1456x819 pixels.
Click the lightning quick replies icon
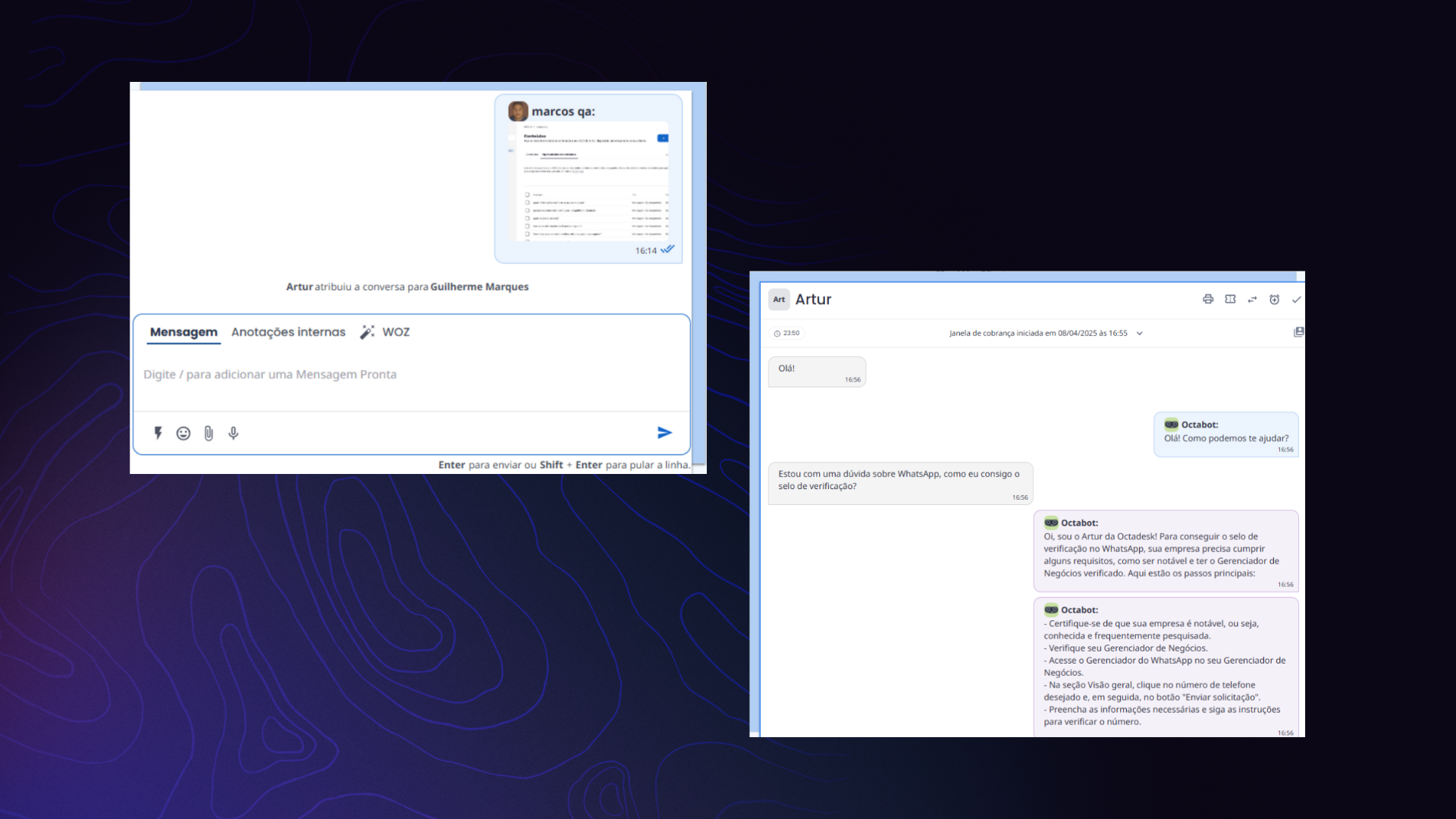[x=158, y=433]
